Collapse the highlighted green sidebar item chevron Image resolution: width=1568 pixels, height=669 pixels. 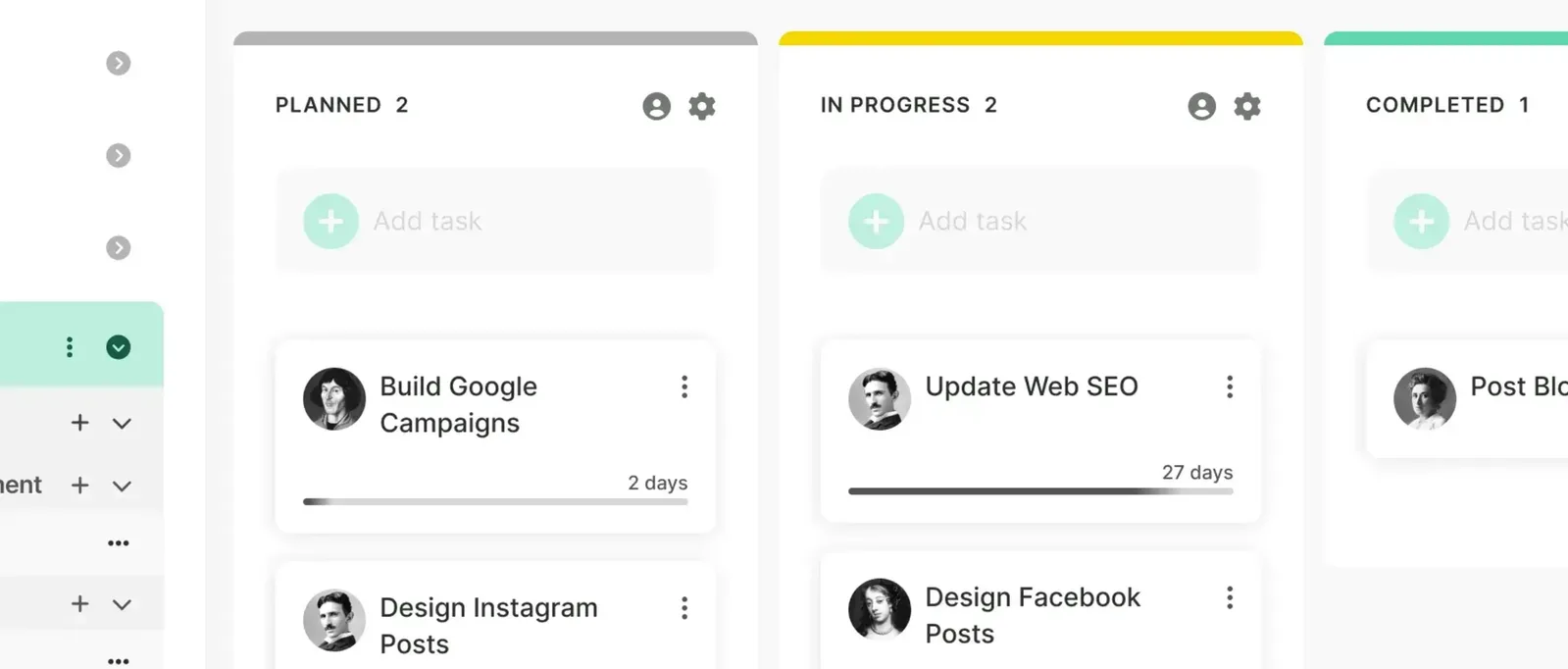(x=119, y=347)
